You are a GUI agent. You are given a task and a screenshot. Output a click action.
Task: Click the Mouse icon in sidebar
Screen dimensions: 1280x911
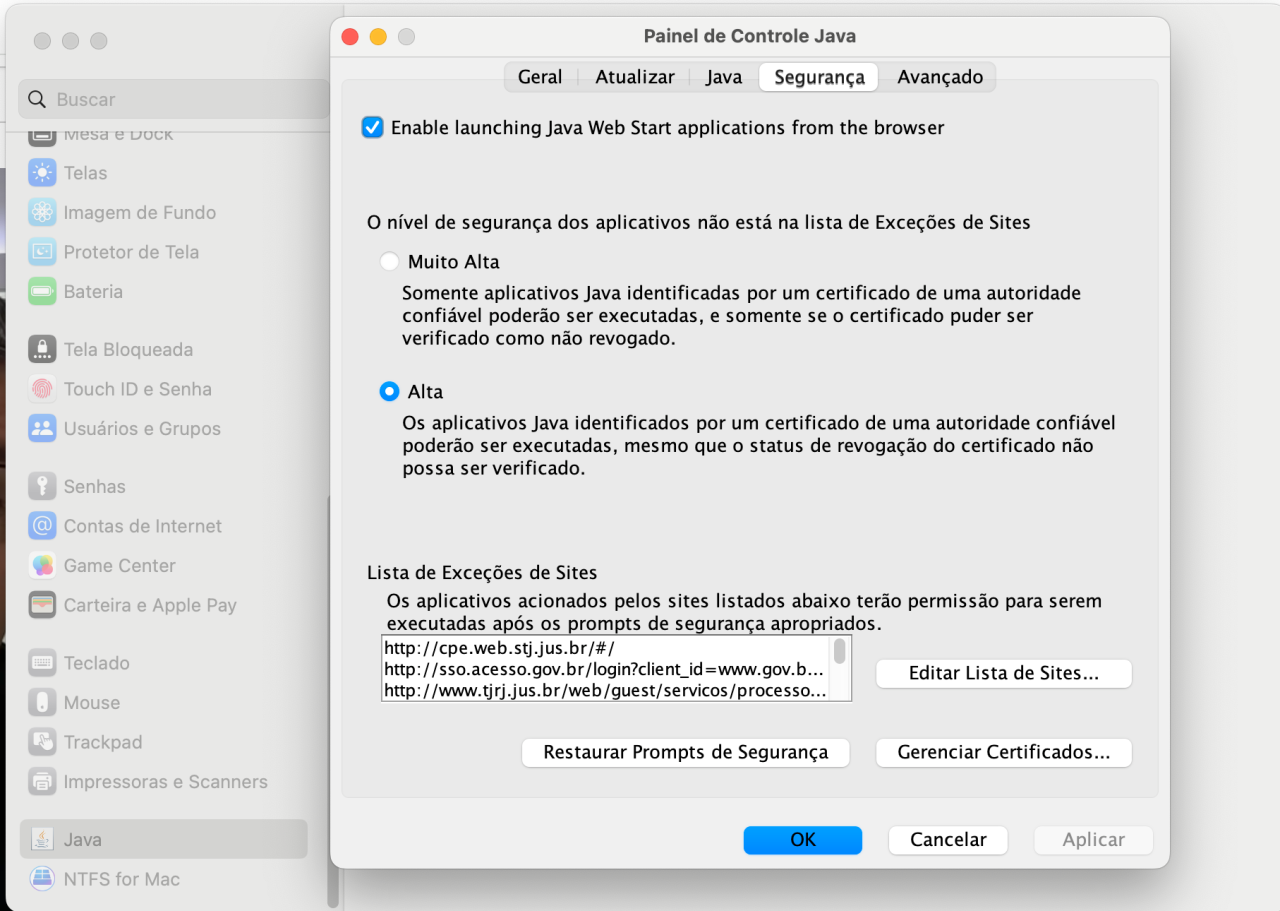pyautogui.click(x=42, y=703)
